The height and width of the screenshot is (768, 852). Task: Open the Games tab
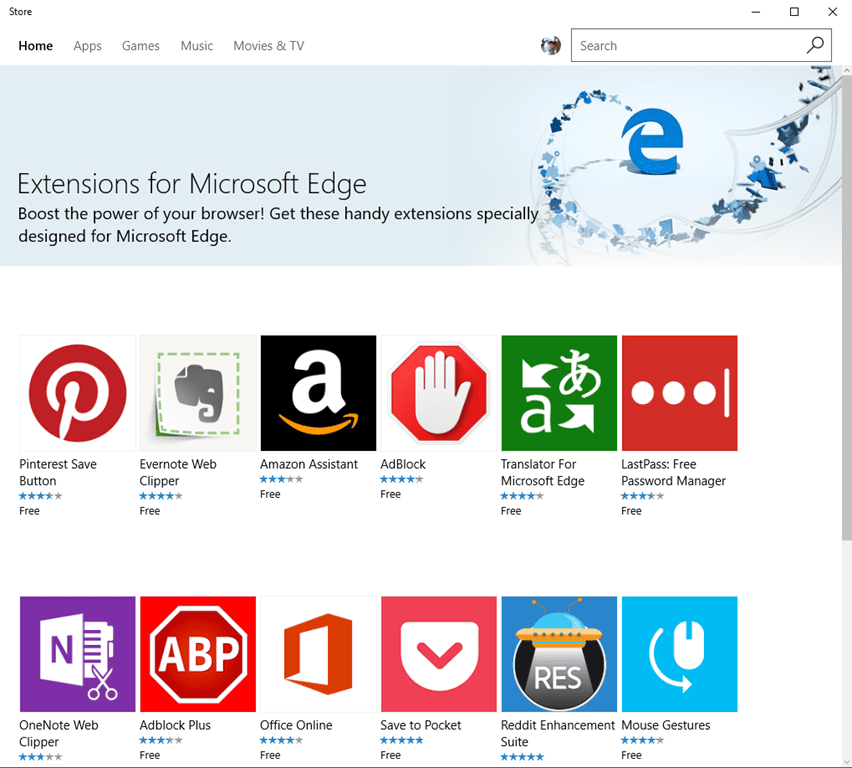[140, 46]
